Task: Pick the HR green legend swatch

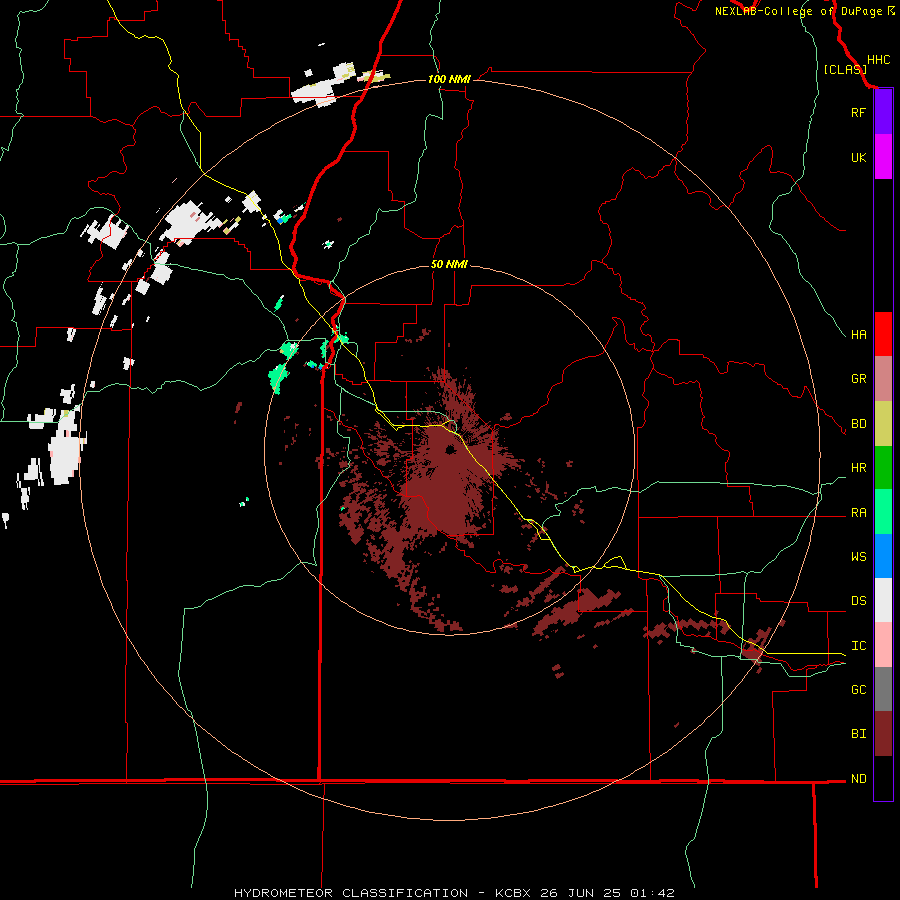Action: [x=883, y=468]
